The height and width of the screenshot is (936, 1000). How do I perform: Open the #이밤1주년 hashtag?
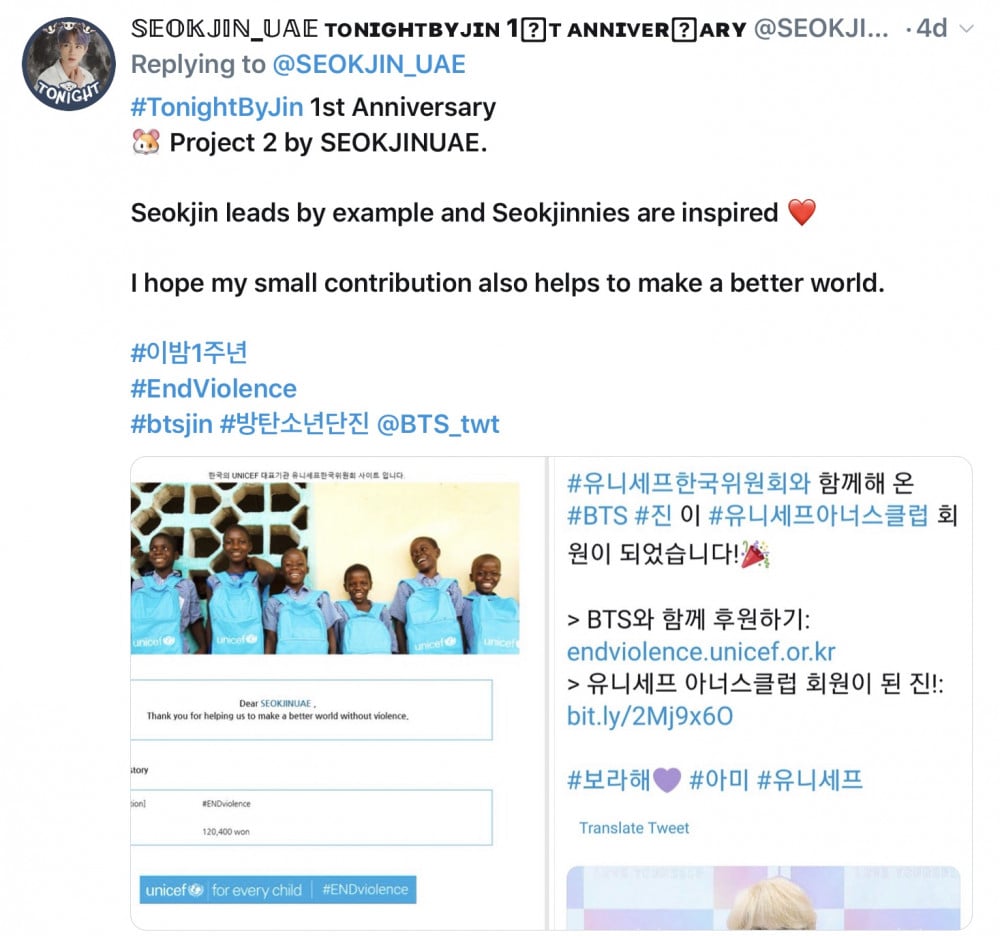tap(189, 353)
